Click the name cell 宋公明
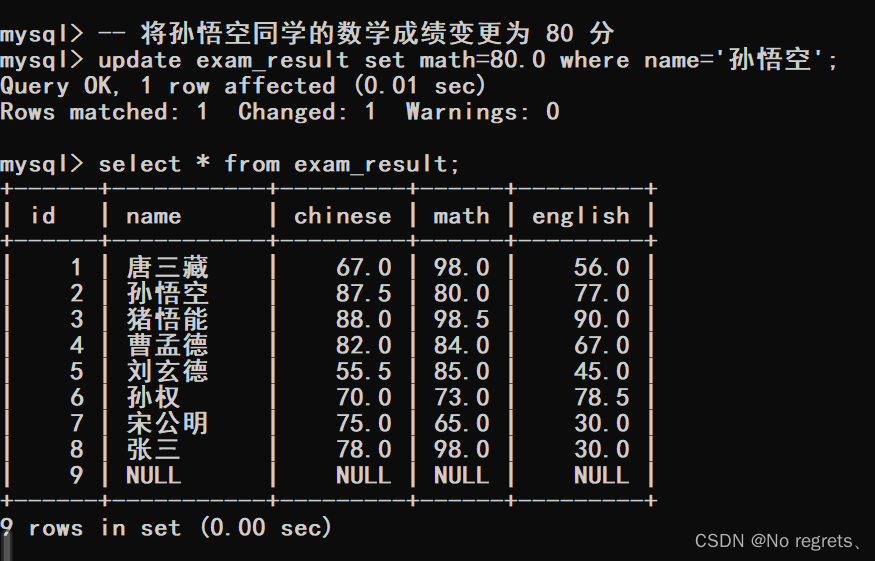The image size is (875, 561). (167, 423)
